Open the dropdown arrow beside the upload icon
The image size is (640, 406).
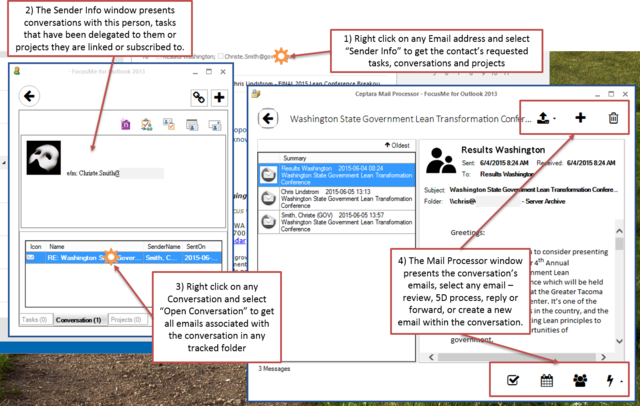tap(554, 119)
